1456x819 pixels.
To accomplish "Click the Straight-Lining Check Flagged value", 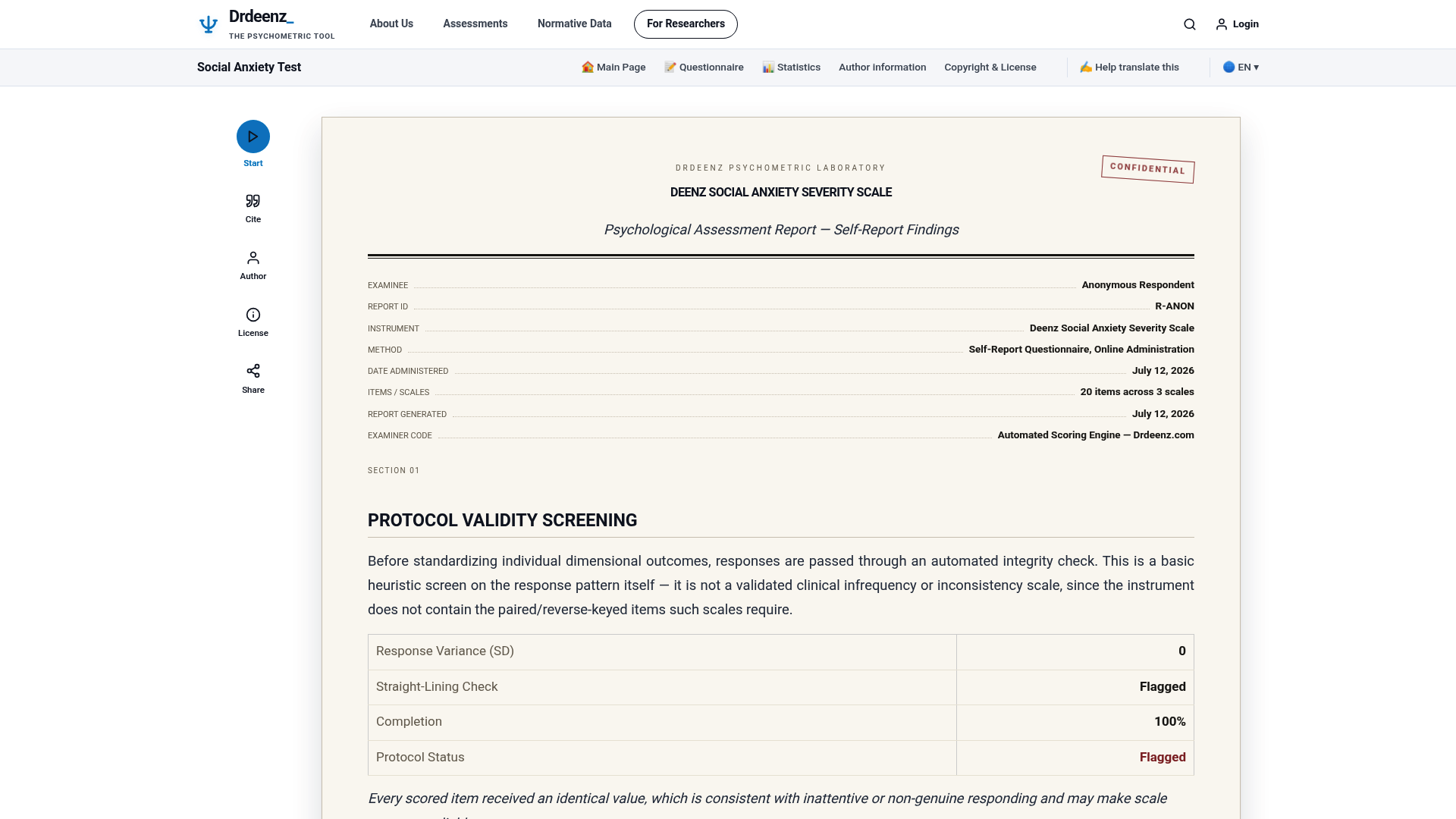I will tap(1162, 686).
